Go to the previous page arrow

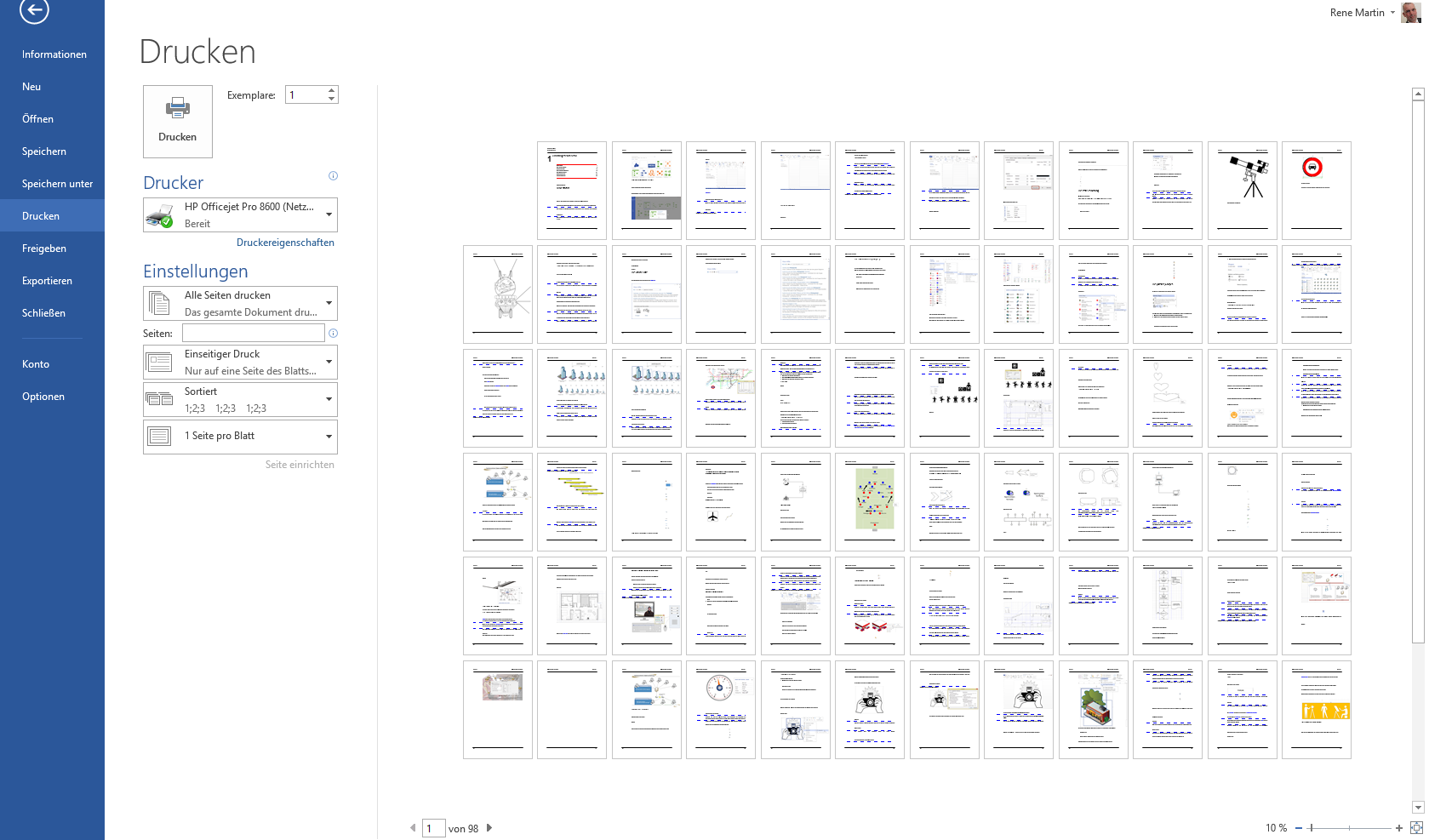coord(413,828)
